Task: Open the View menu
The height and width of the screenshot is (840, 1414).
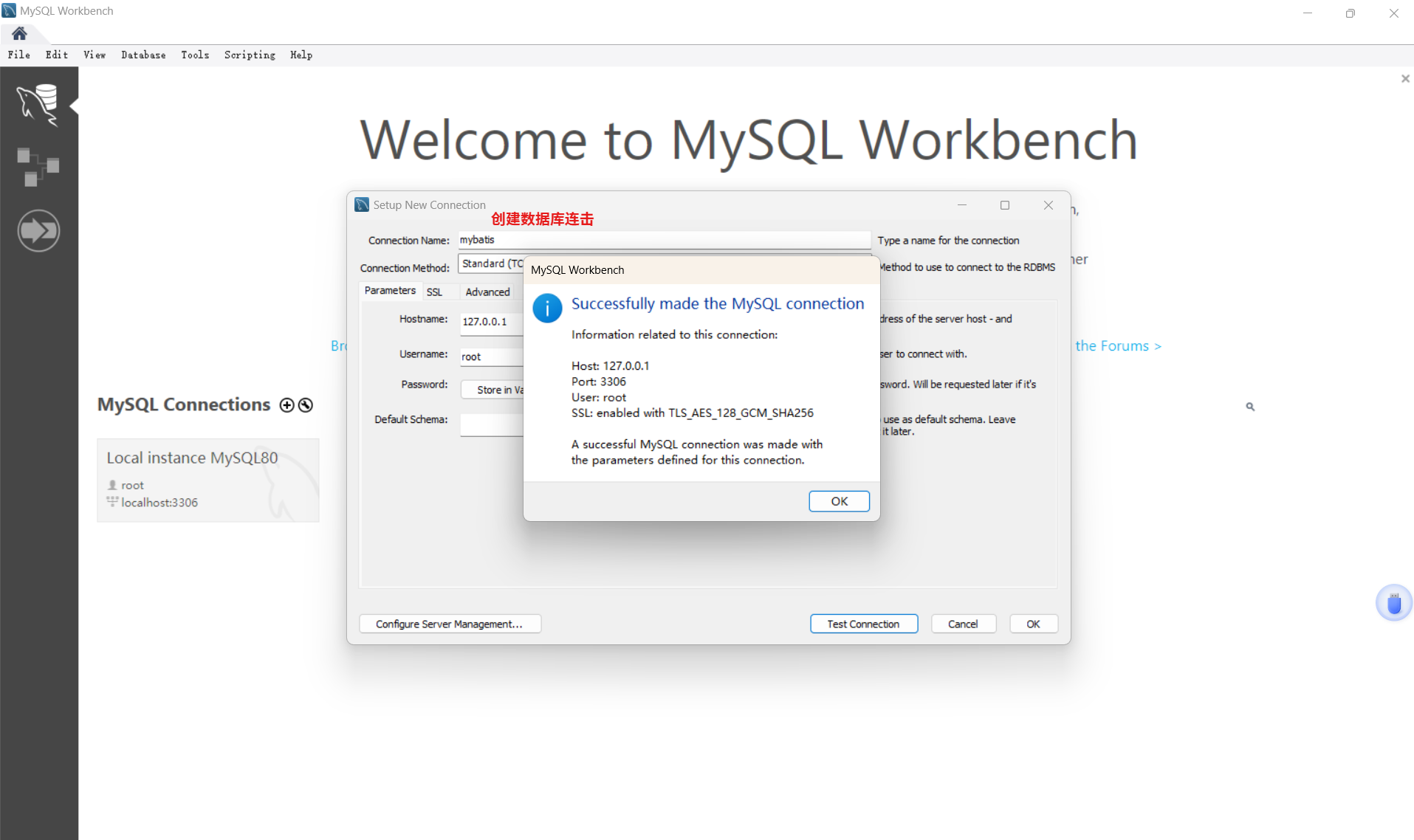Action: pyautogui.click(x=95, y=55)
